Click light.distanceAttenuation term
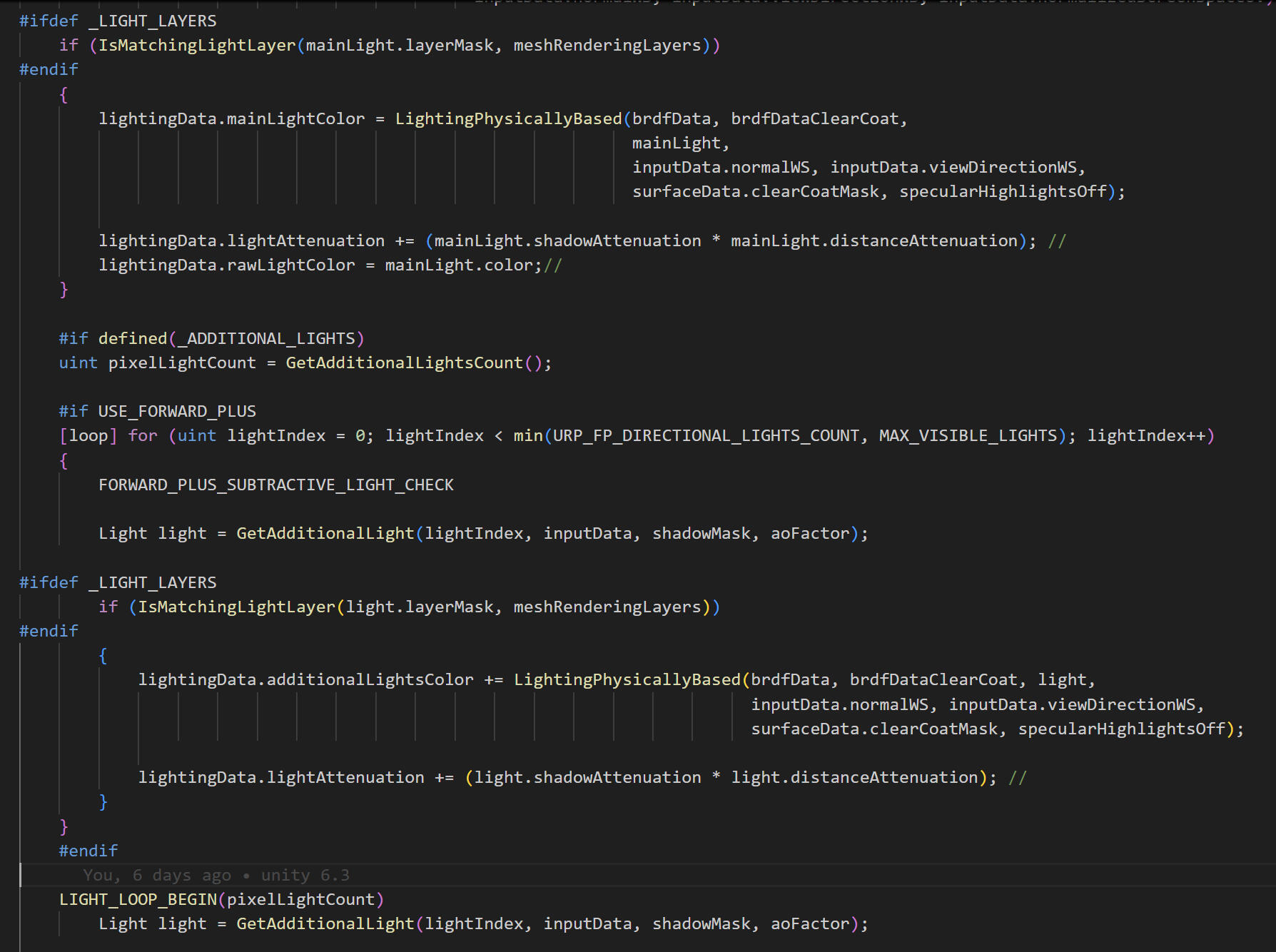This screenshot has width=1276, height=952. point(854,777)
